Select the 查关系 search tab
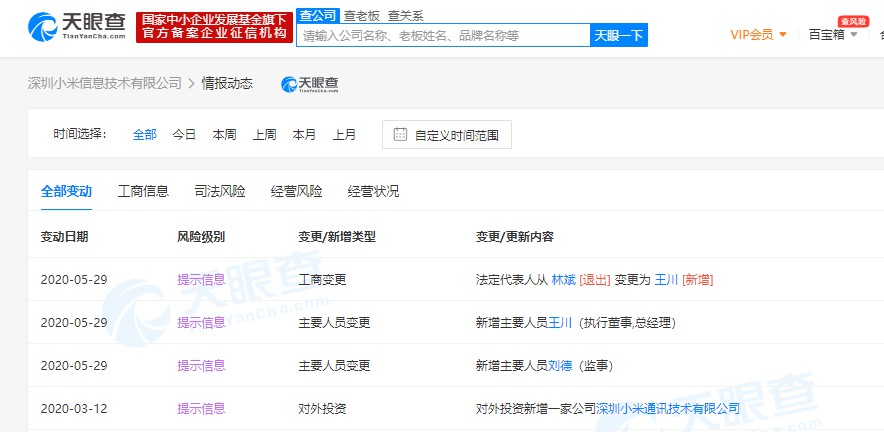The height and width of the screenshot is (432, 884). point(405,16)
